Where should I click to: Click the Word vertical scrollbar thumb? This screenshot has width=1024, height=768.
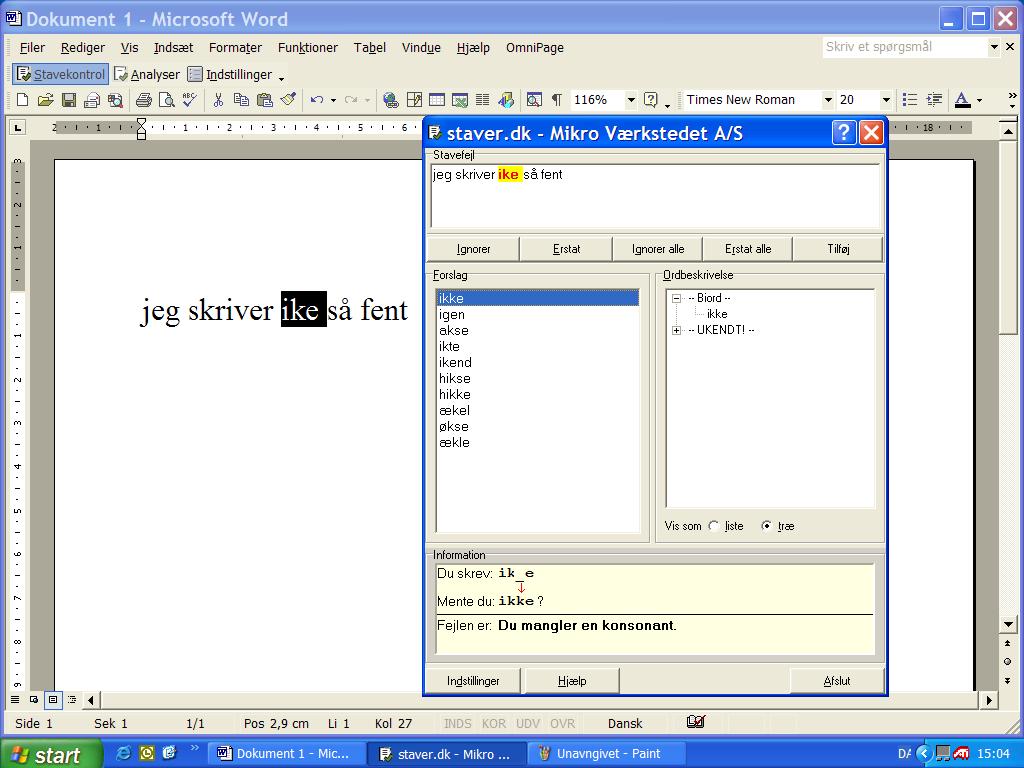[1008, 236]
